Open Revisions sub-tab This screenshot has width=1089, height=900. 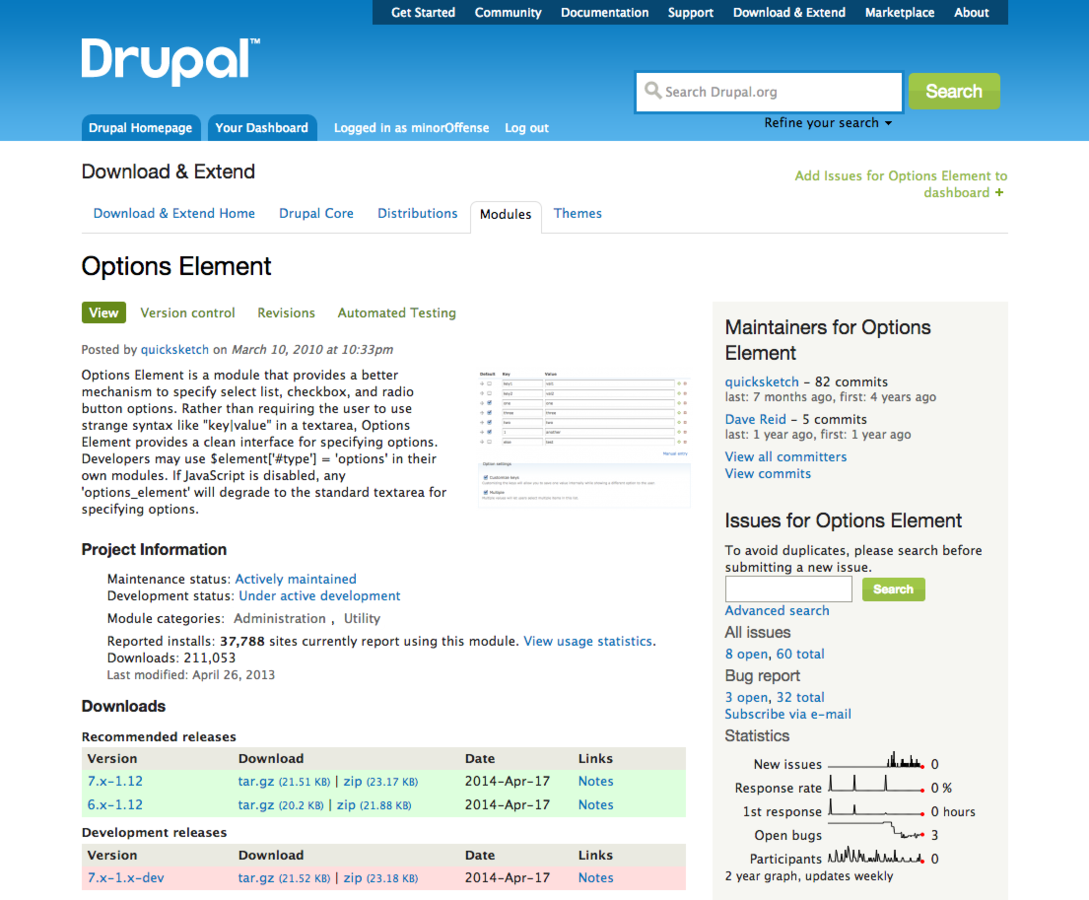point(286,313)
